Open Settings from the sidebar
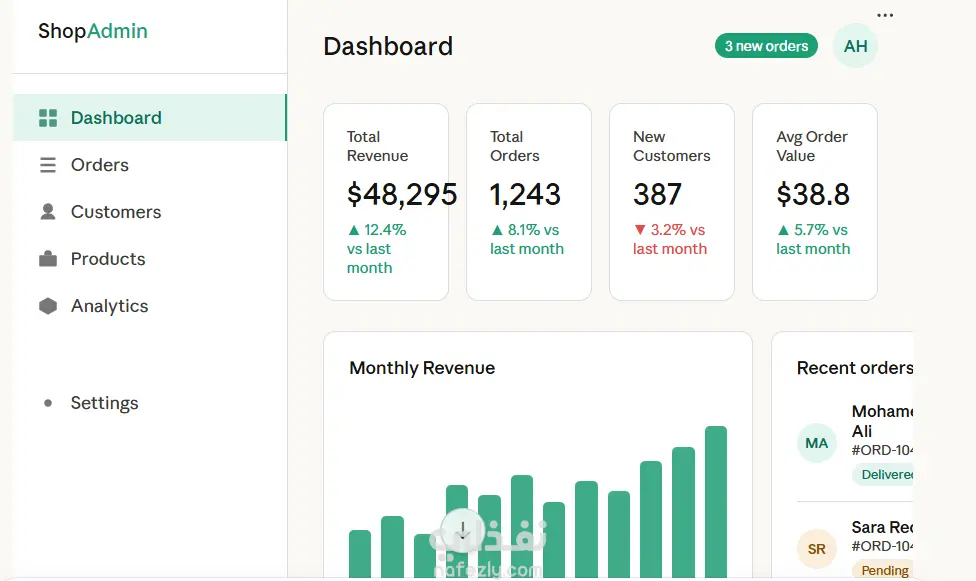 [x=104, y=403]
